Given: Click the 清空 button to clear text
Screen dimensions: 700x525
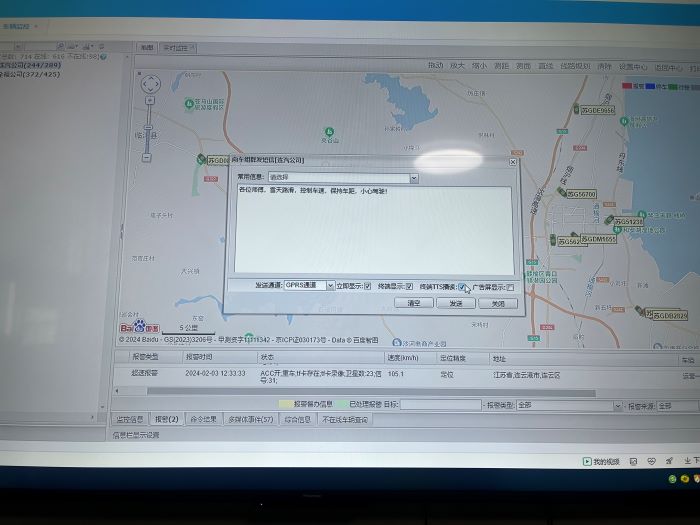Looking at the screenshot, I should (414, 303).
